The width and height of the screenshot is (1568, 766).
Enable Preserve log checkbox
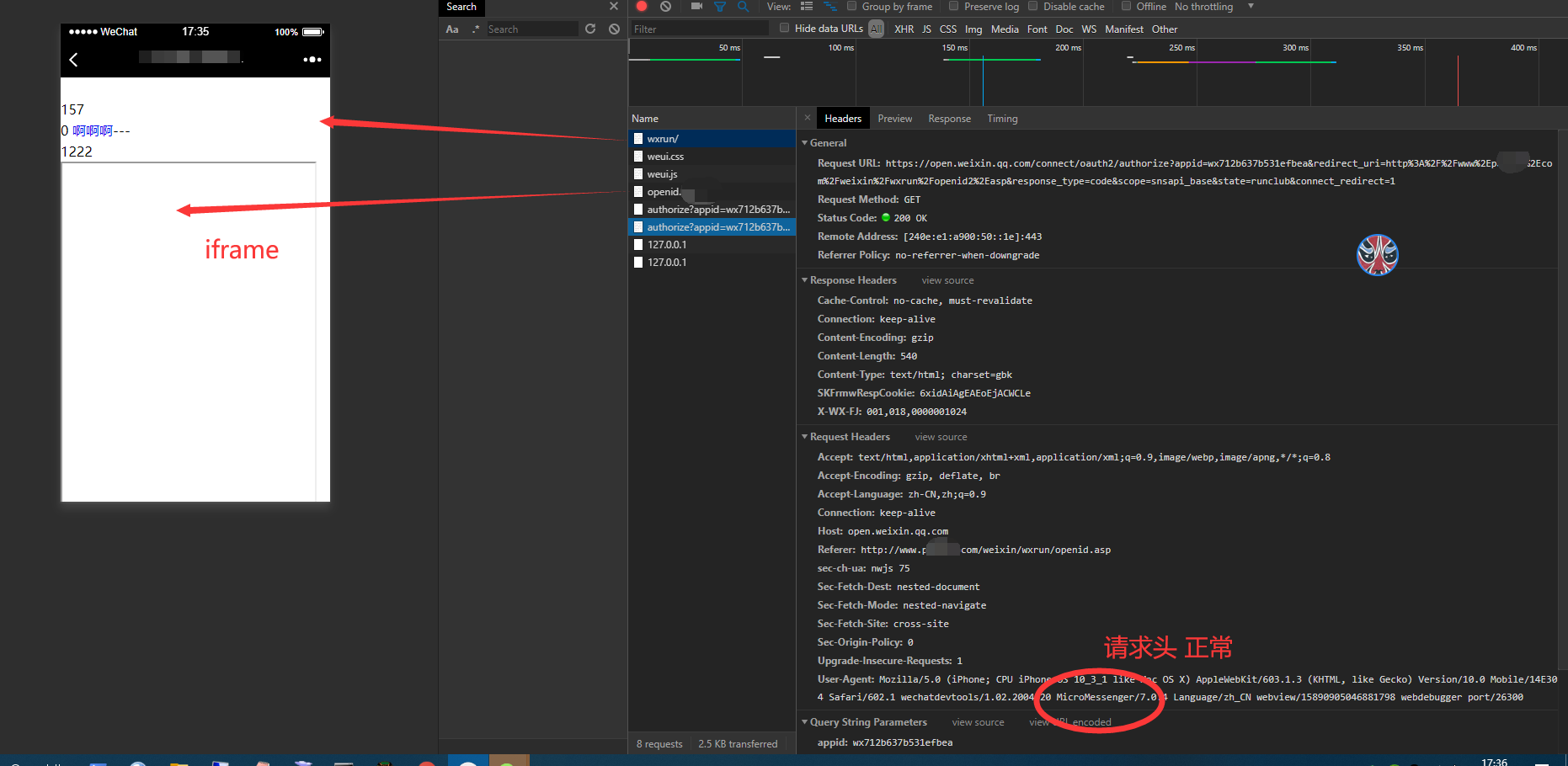coord(954,6)
